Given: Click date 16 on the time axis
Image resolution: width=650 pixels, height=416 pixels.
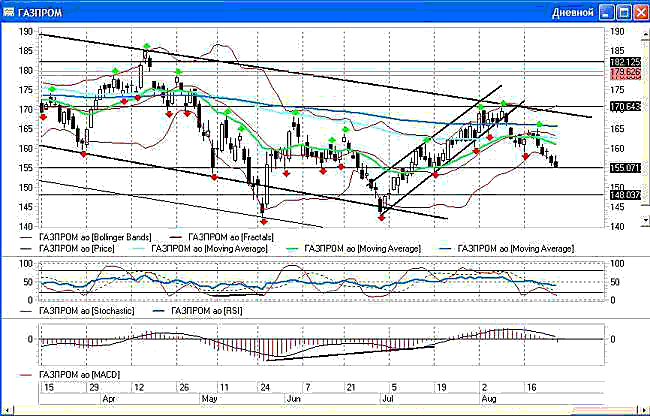Looking at the screenshot, I should pyautogui.click(x=531, y=388).
